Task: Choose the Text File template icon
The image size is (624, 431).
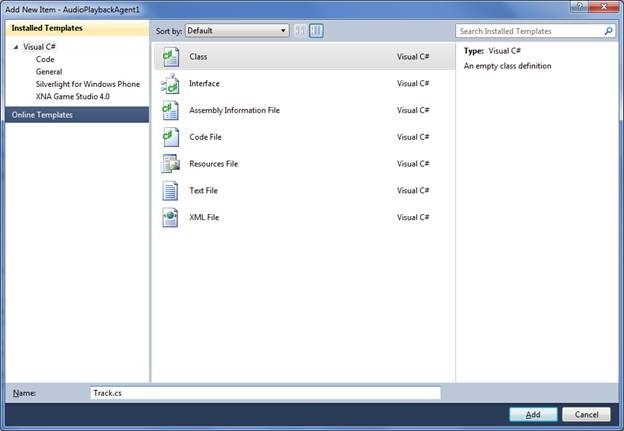Action: pos(170,190)
